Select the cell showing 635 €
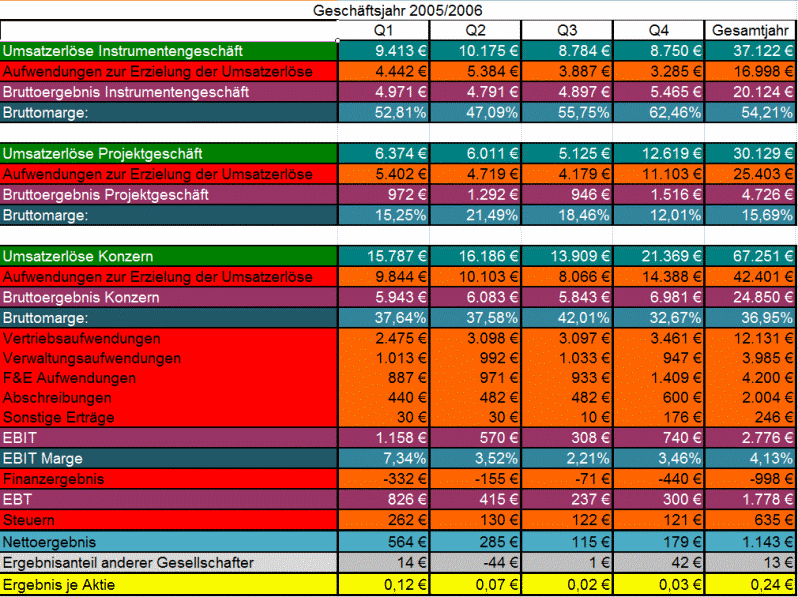Viewport: 798px width, 597px height. 751,520
